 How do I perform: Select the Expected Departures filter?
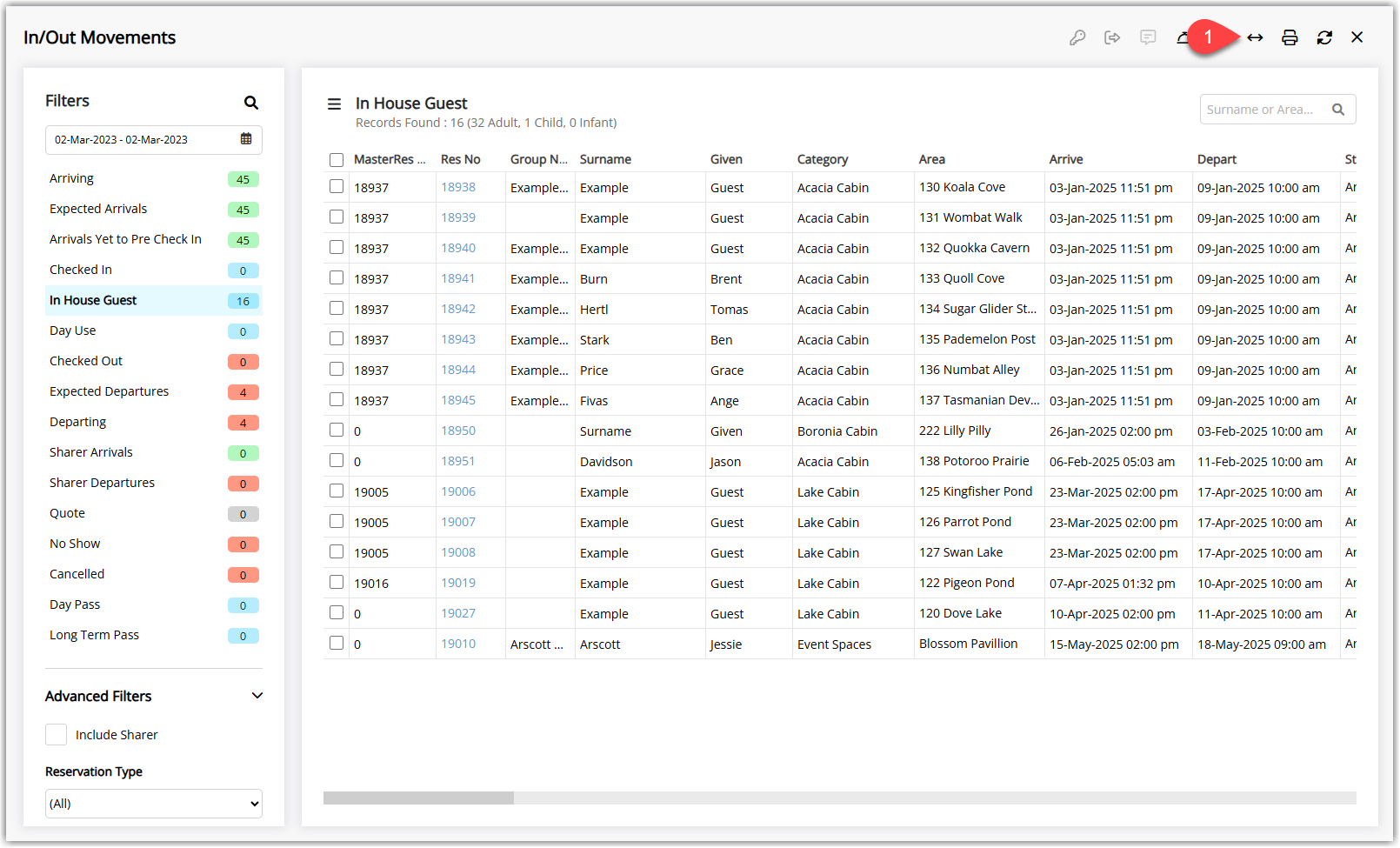click(x=154, y=391)
